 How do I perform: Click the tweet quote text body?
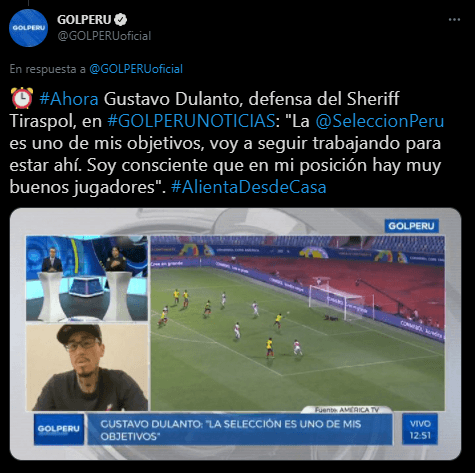227,143
